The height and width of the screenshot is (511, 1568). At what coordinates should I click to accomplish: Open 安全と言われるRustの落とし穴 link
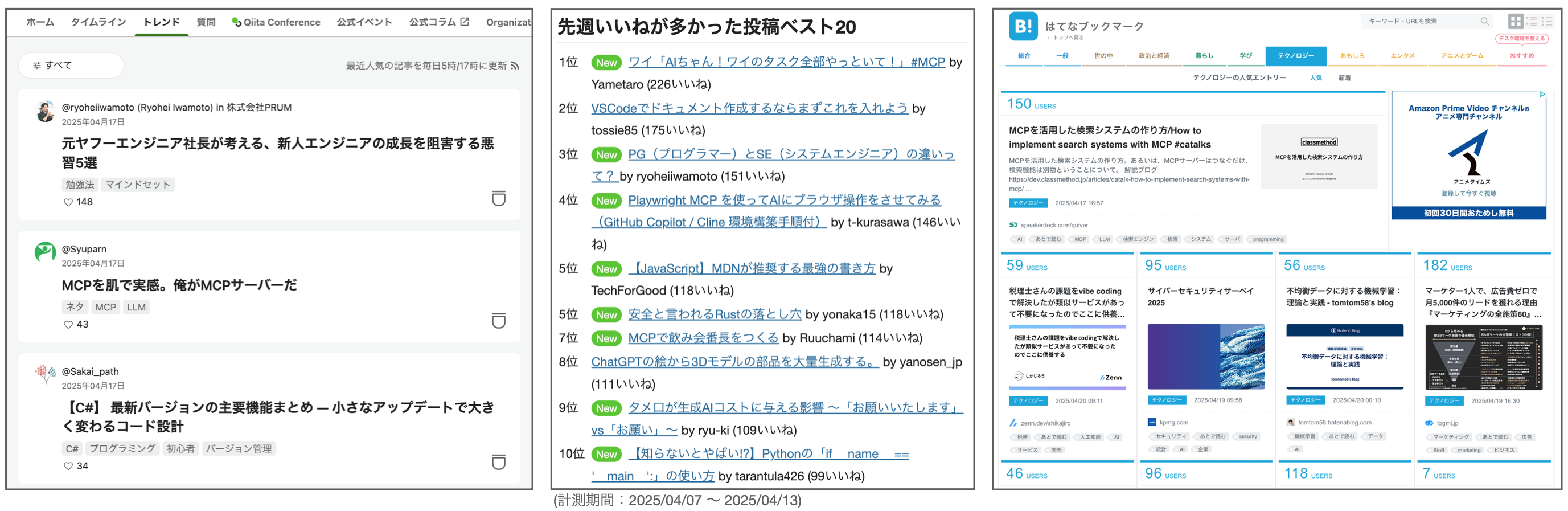715,314
